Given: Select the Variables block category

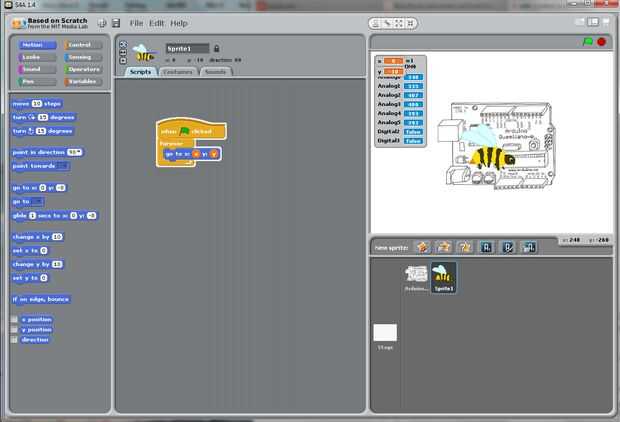Looking at the screenshot, I should pos(83,81).
